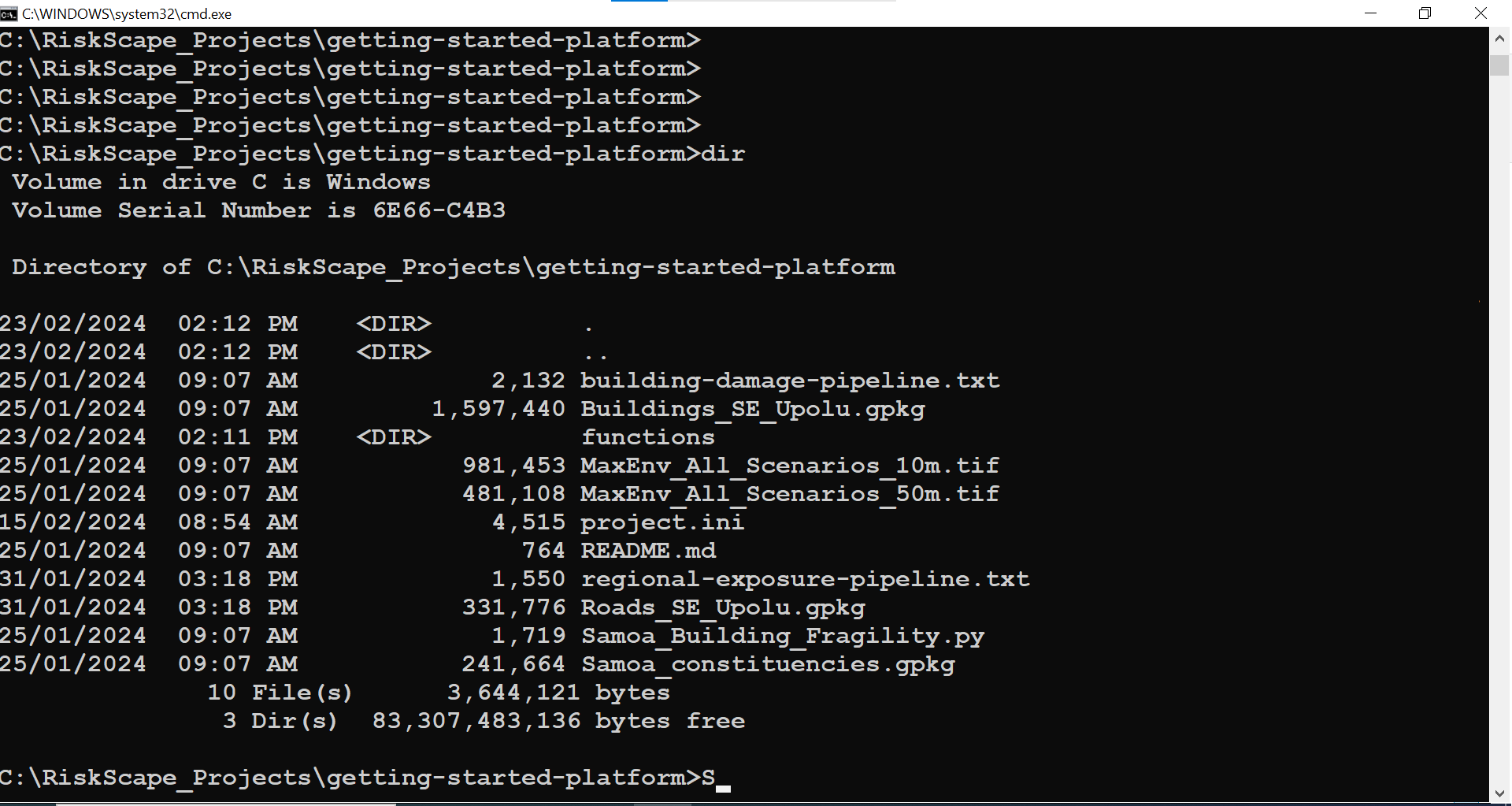The image size is (1512, 806).
Task: Restore down the cmd.exe window
Action: click(1425, 13)
